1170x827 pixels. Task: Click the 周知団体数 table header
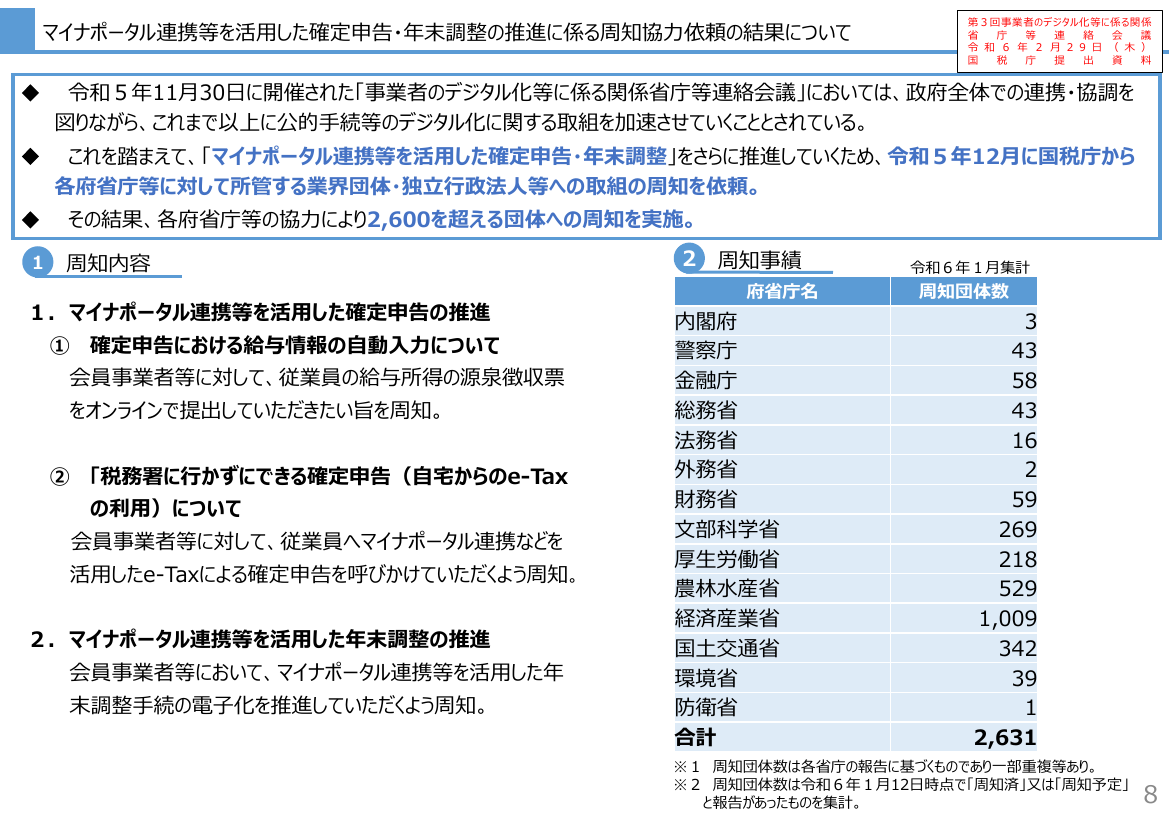click(x=963, y=291)
